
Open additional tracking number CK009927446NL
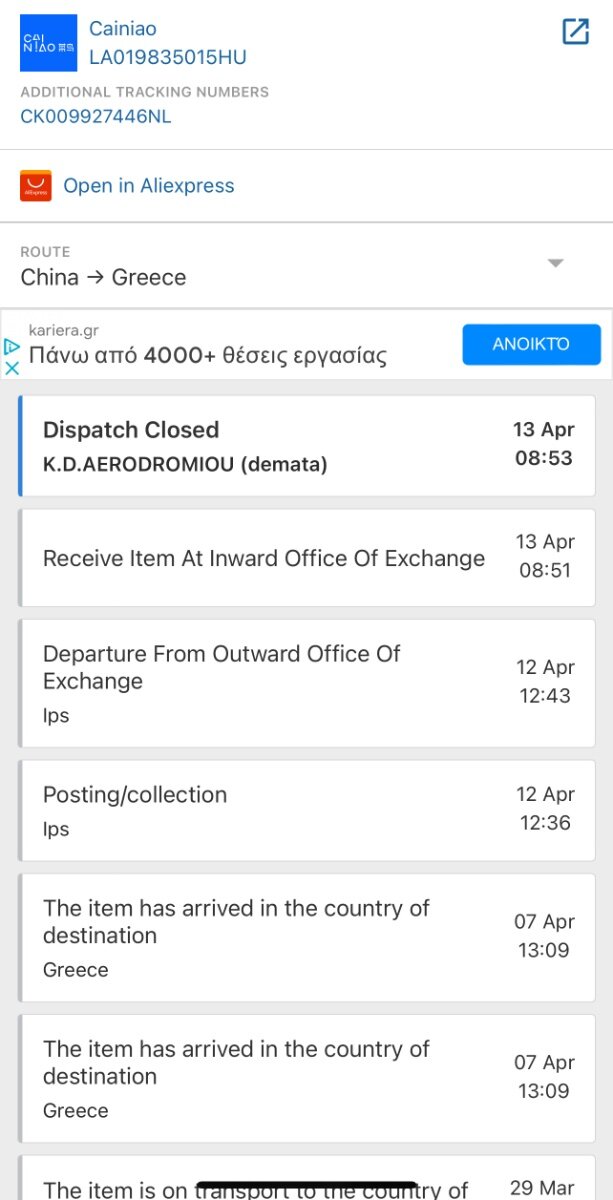pos(96,116)
